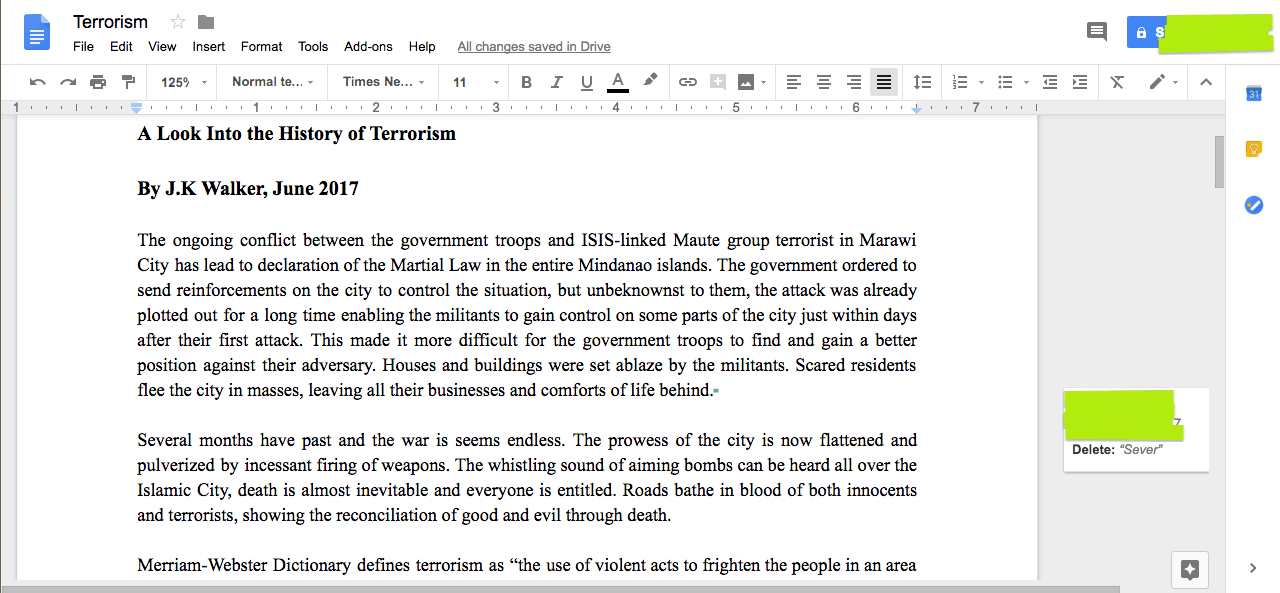Open Google Keep side panel
The width and height of the screenshot is (1280, 593).
1253,149
